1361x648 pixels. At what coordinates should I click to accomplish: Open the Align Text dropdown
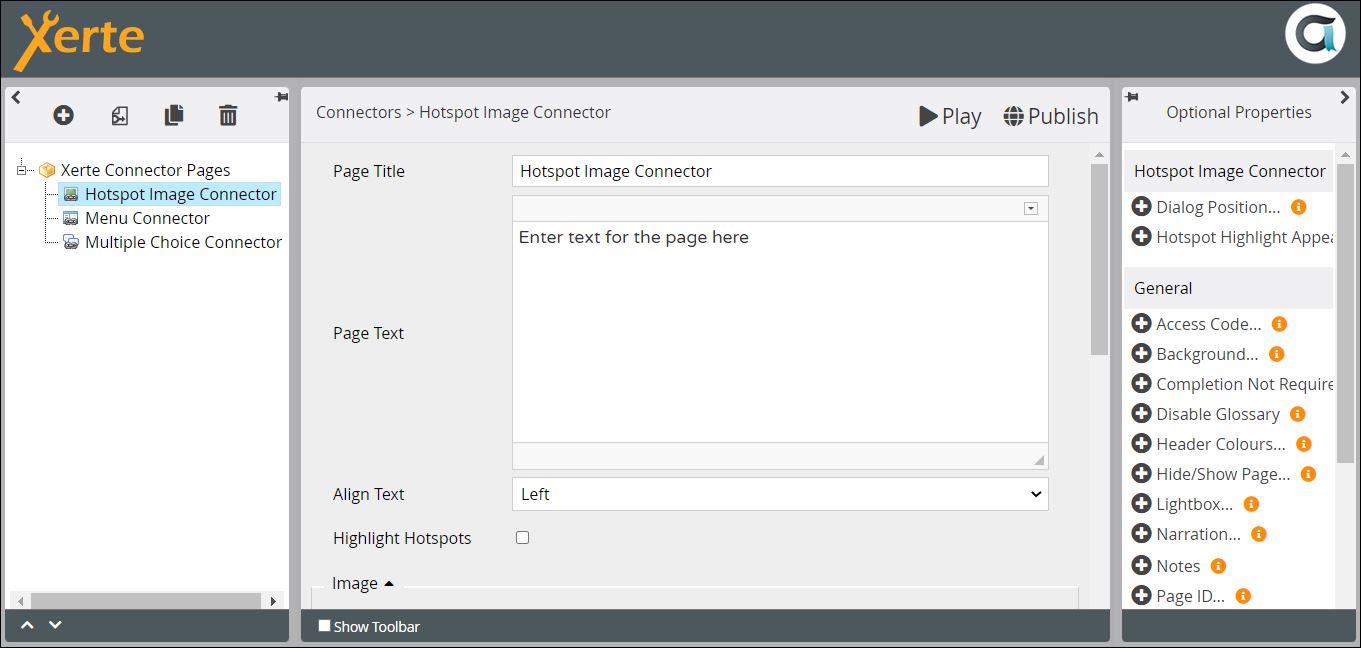(780, 494)
